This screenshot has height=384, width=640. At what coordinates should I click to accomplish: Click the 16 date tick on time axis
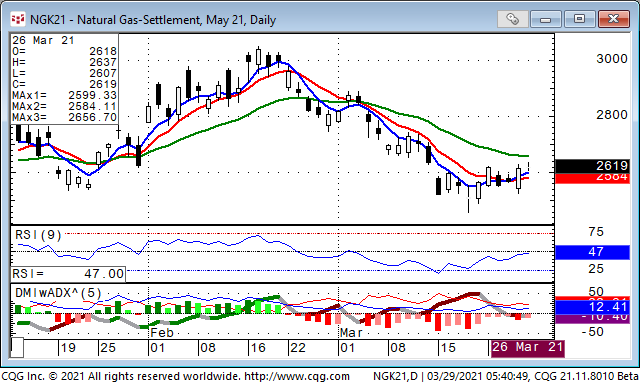258,348
